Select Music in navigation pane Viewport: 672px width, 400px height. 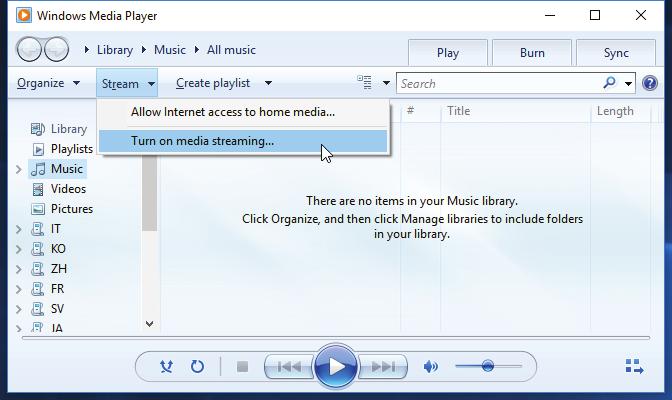tap(58, 169)
